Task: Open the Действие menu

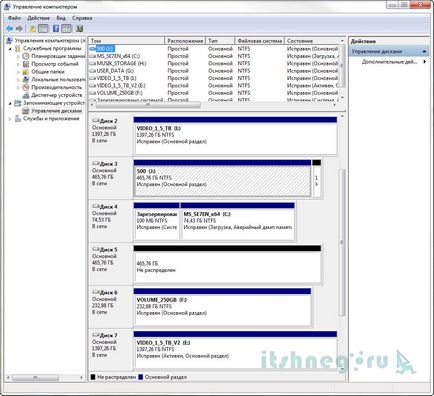Action: click(x=39, y=18)
